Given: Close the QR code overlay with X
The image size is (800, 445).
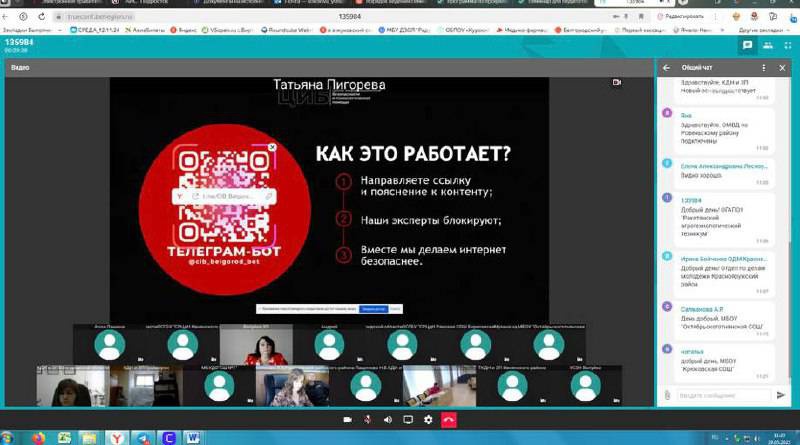Looking at the screenshot, I should [272, 147].
